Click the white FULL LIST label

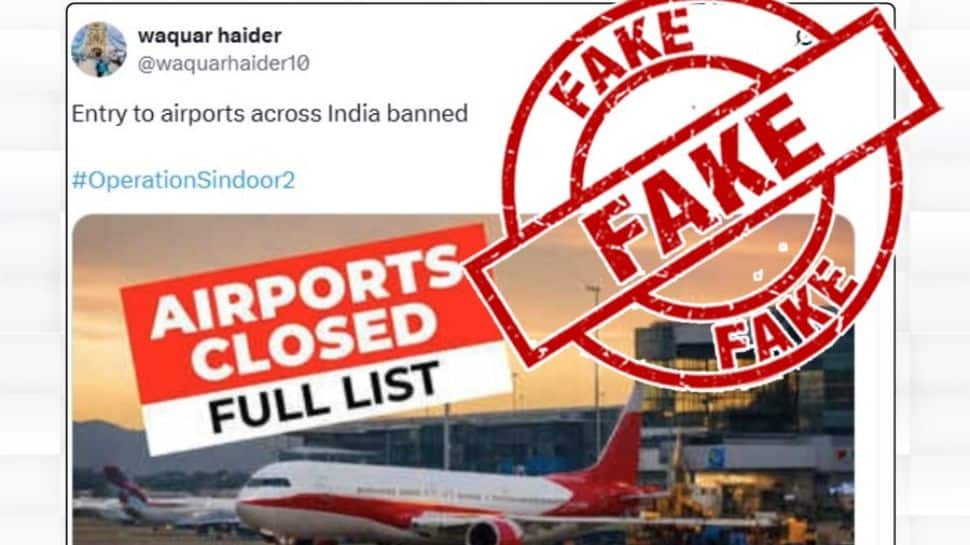click(x=325, y=397)
